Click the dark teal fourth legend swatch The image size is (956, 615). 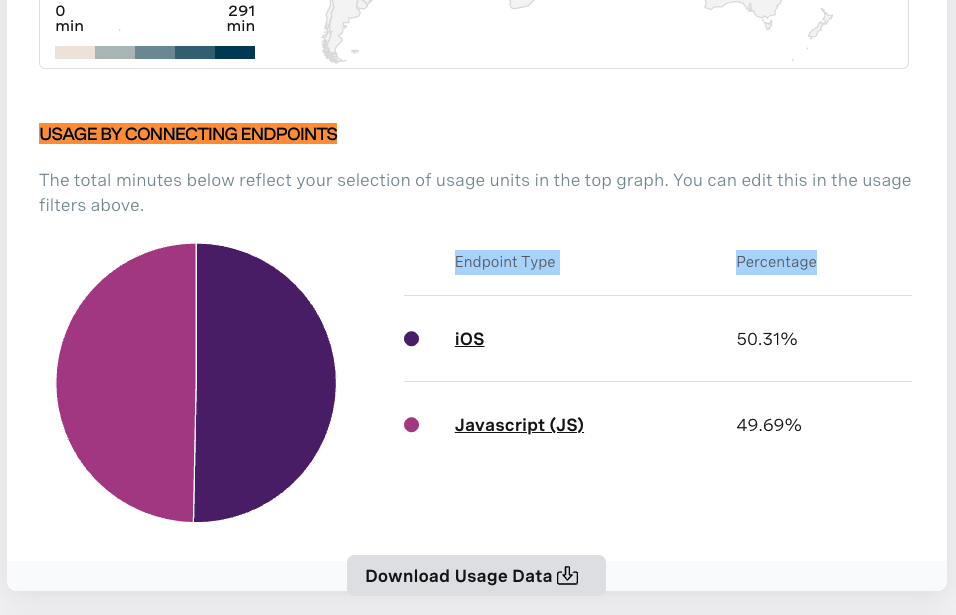pyautogui.click(x=195, y=52)
